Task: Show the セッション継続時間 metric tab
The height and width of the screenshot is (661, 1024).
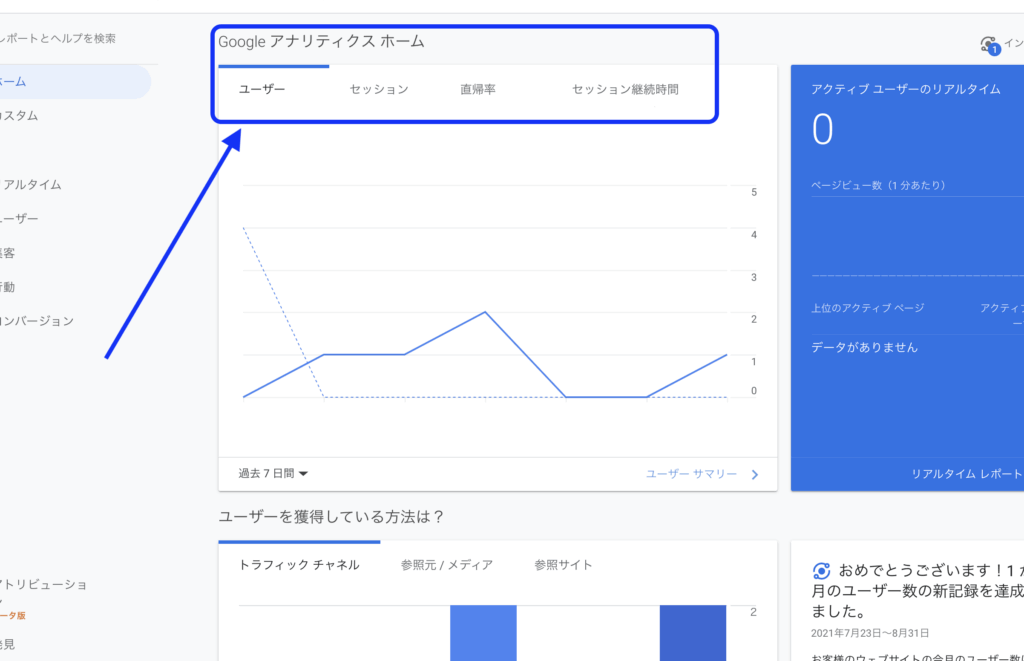Action: (x=625, y=89)
